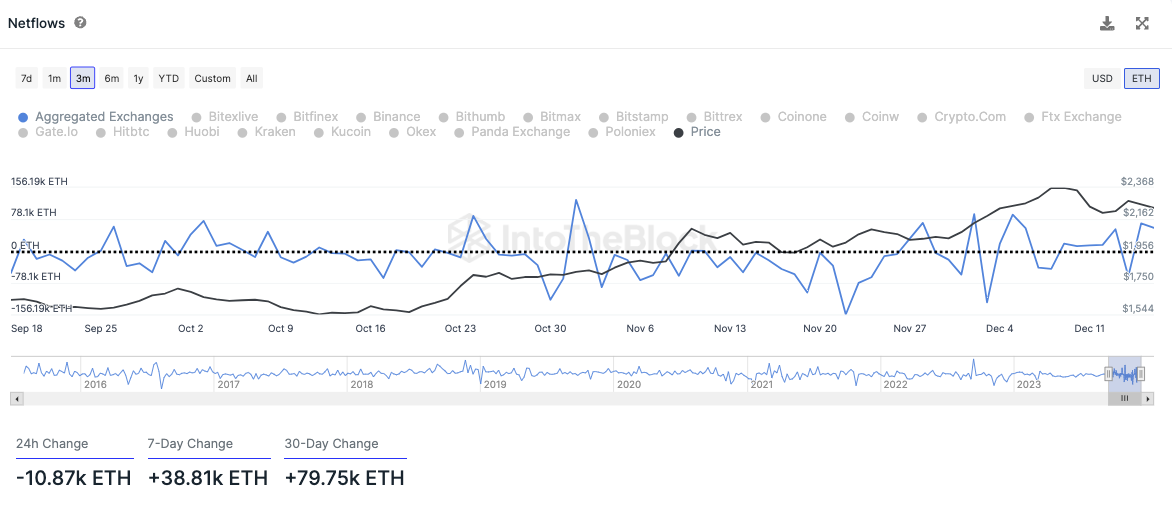Click the navigator scrollbar thumb

point(1124,398)
